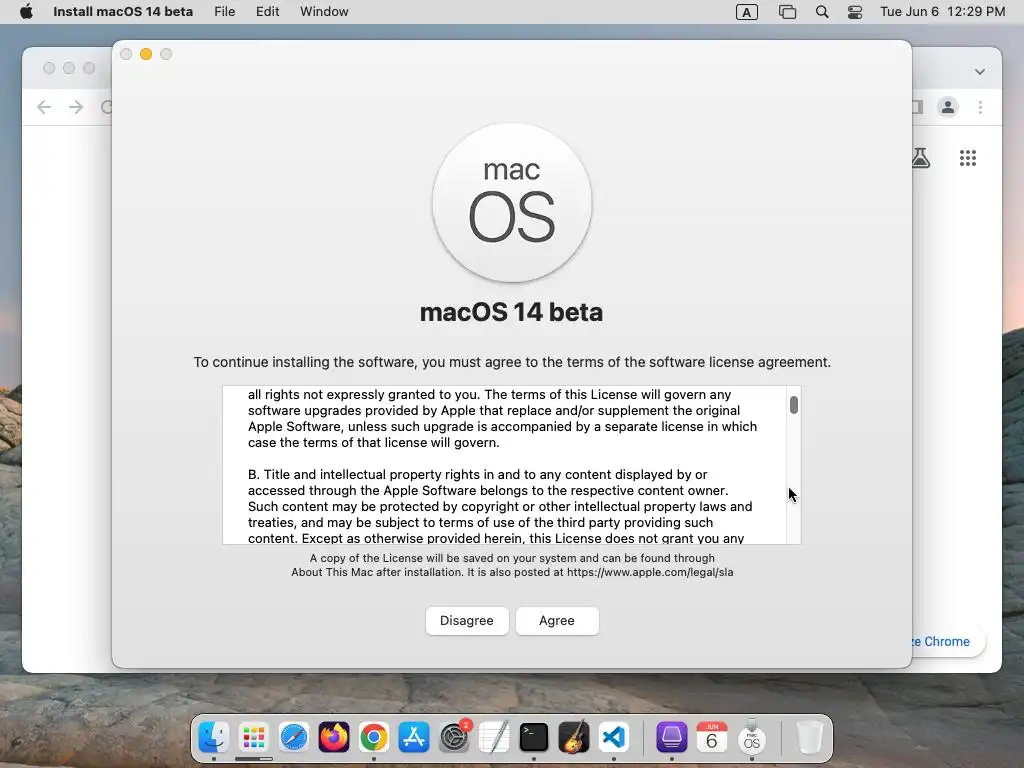The height and width of the screenshot is (768, 1024).
Task: Open Control Center in the menu bar
Action: click(855, 12)
